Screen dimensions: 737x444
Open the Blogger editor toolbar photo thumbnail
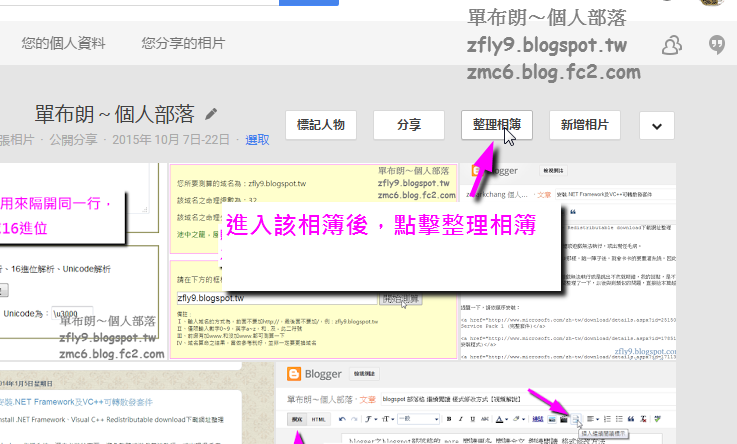click(x=476, y=403)
